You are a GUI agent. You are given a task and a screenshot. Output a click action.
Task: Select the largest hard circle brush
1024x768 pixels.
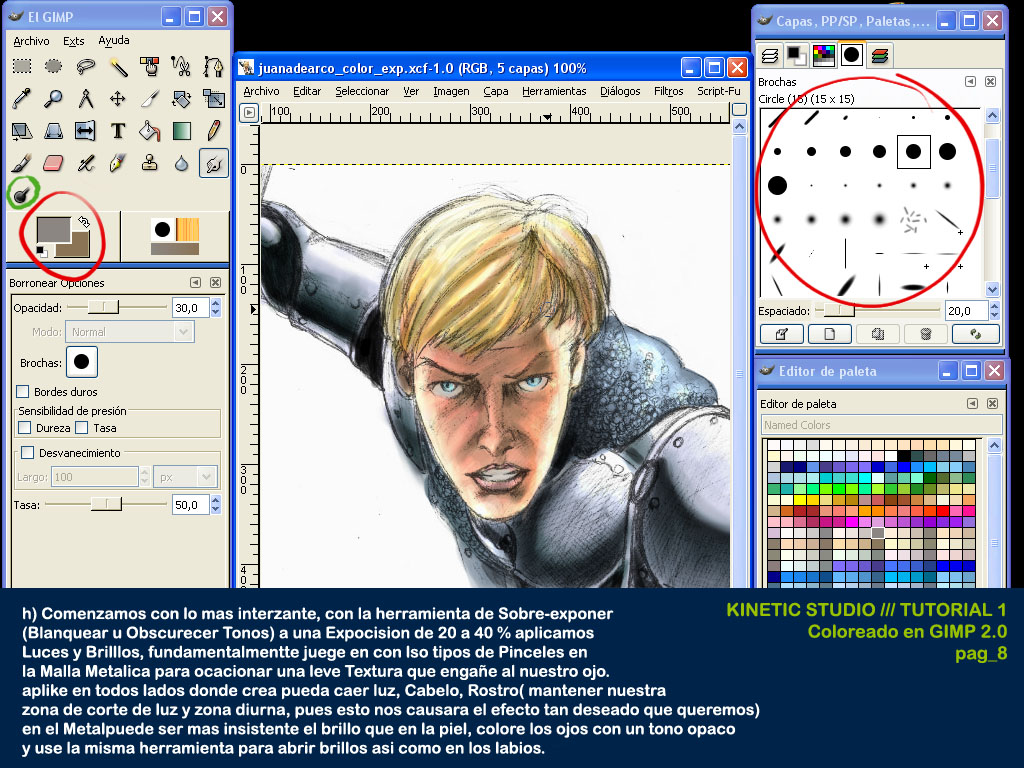(777, 185)
